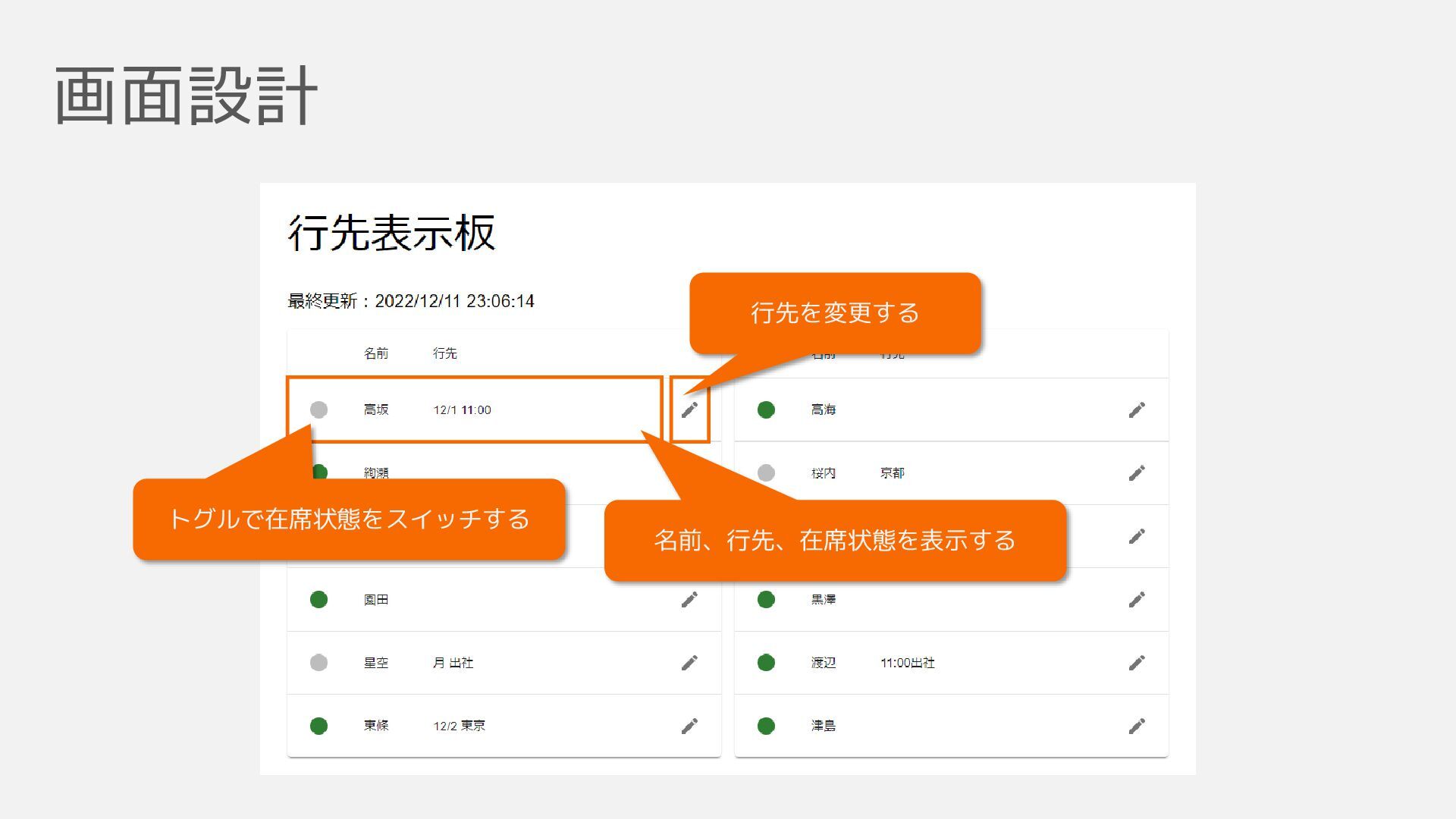Screen dimensions: 1456x819
Task: Open edit for 園田 row
Action: (689, 600)
